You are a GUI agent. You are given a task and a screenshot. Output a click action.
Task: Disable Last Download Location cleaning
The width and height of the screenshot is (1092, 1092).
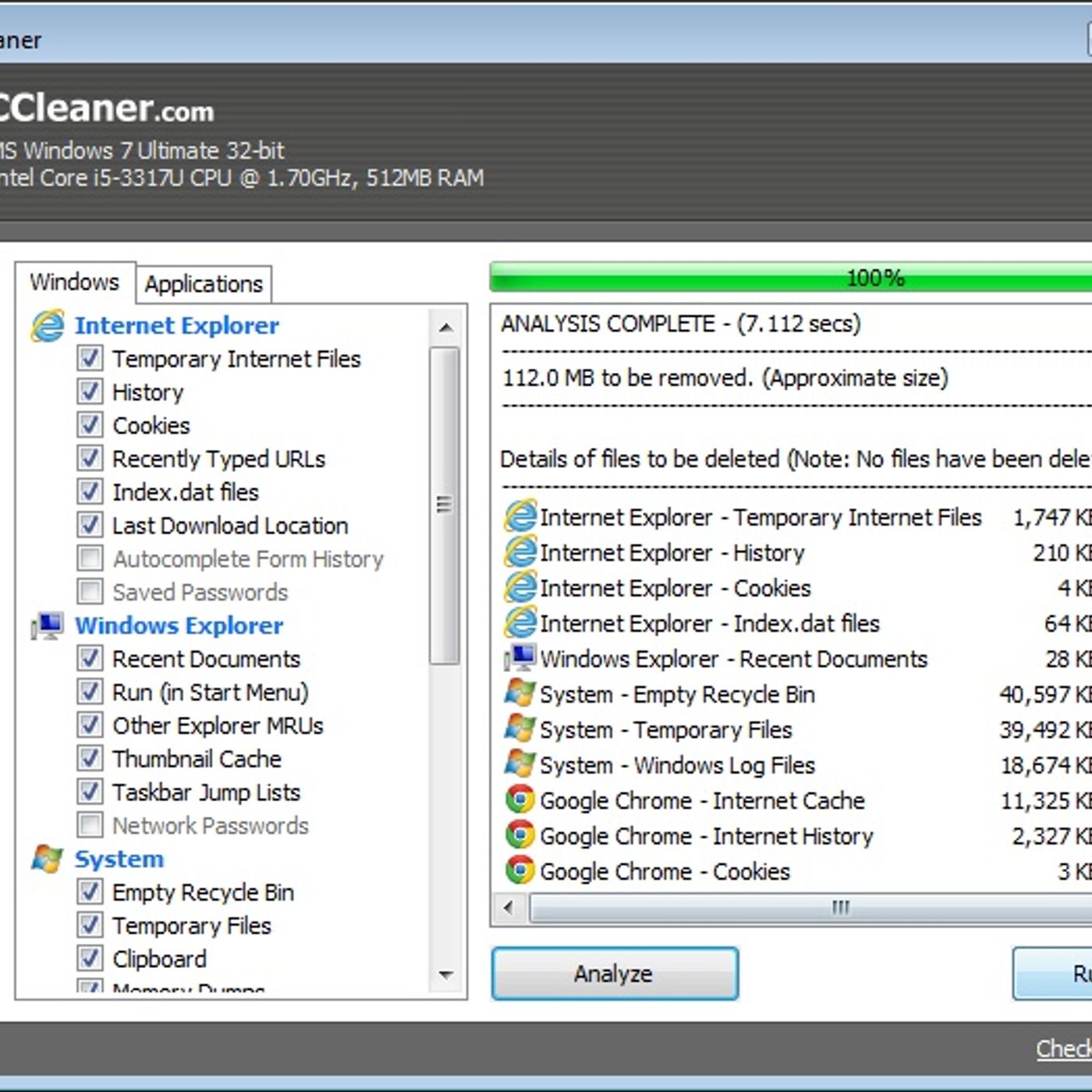(90, 525)
